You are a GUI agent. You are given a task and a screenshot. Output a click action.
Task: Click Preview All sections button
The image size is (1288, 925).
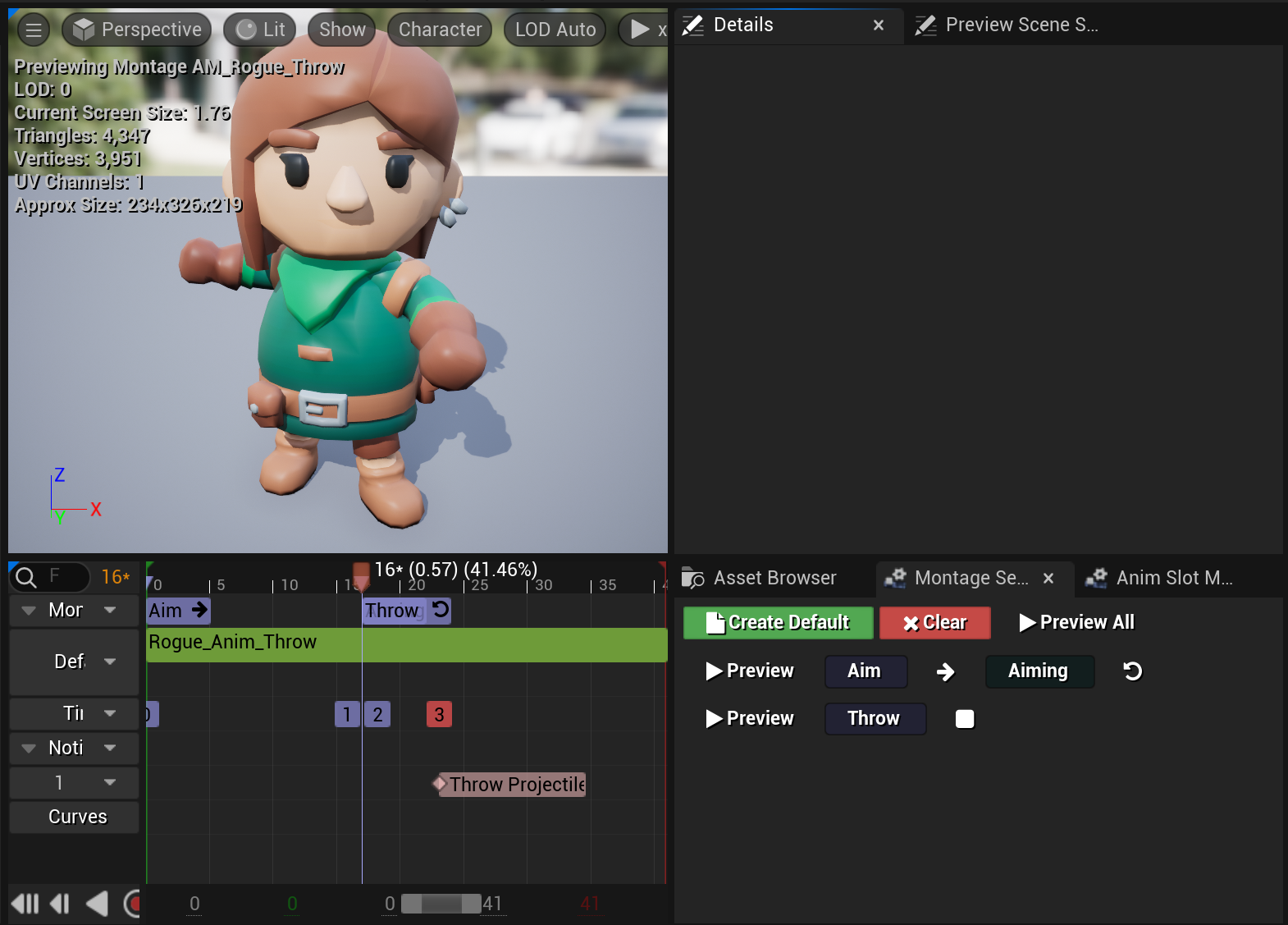pyautogui.click(x=1076, y=623)
